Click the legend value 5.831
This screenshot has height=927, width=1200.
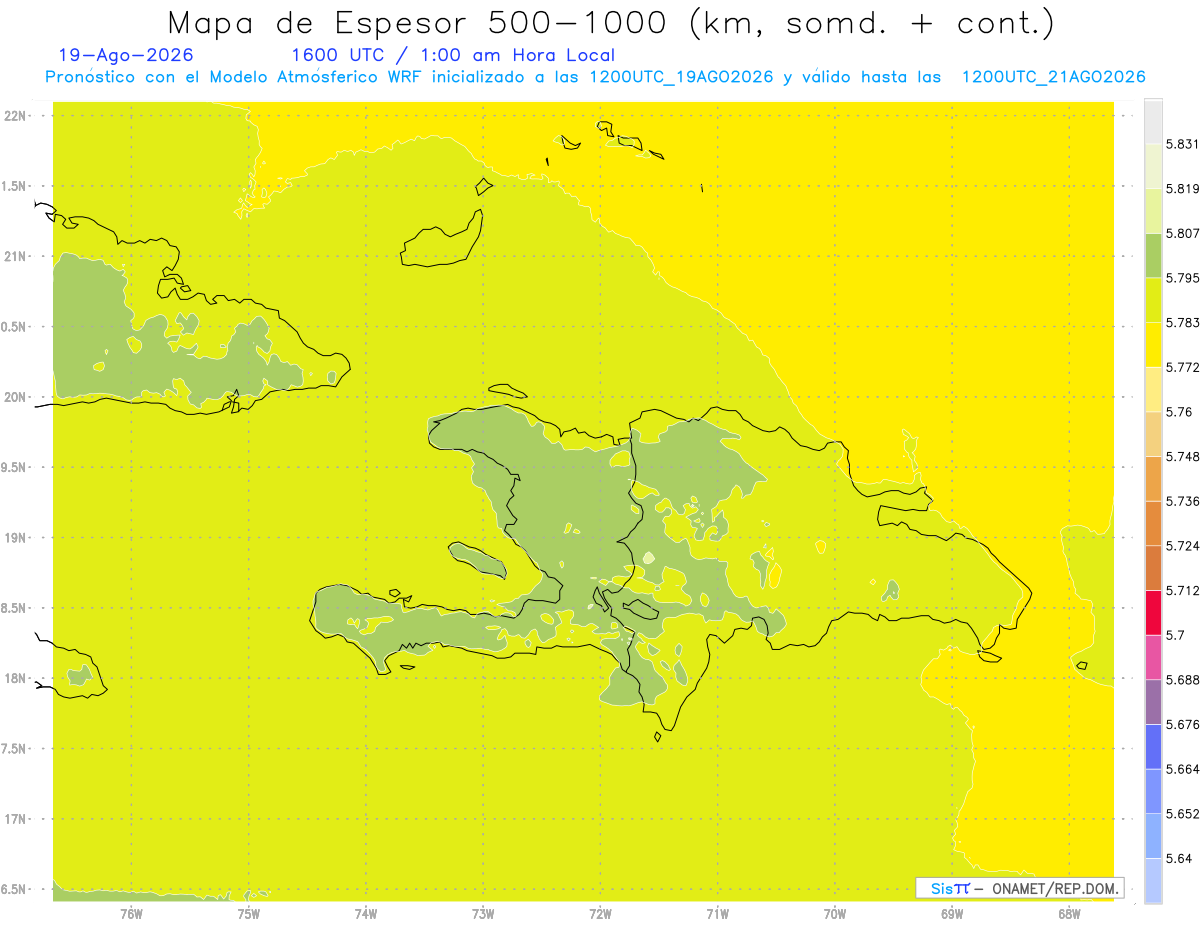tap(1183, 144)
